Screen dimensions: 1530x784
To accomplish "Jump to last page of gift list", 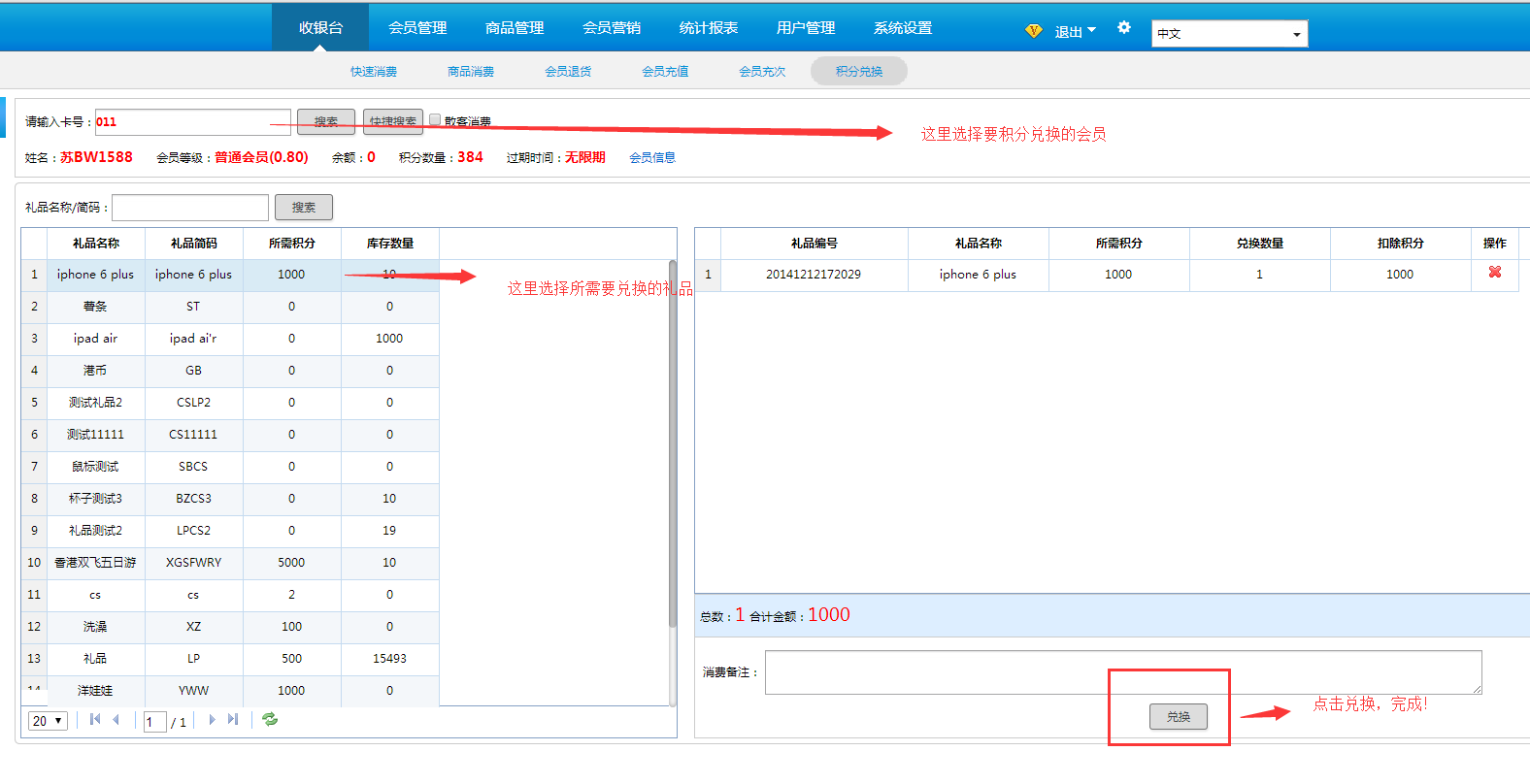I will 233,720.
